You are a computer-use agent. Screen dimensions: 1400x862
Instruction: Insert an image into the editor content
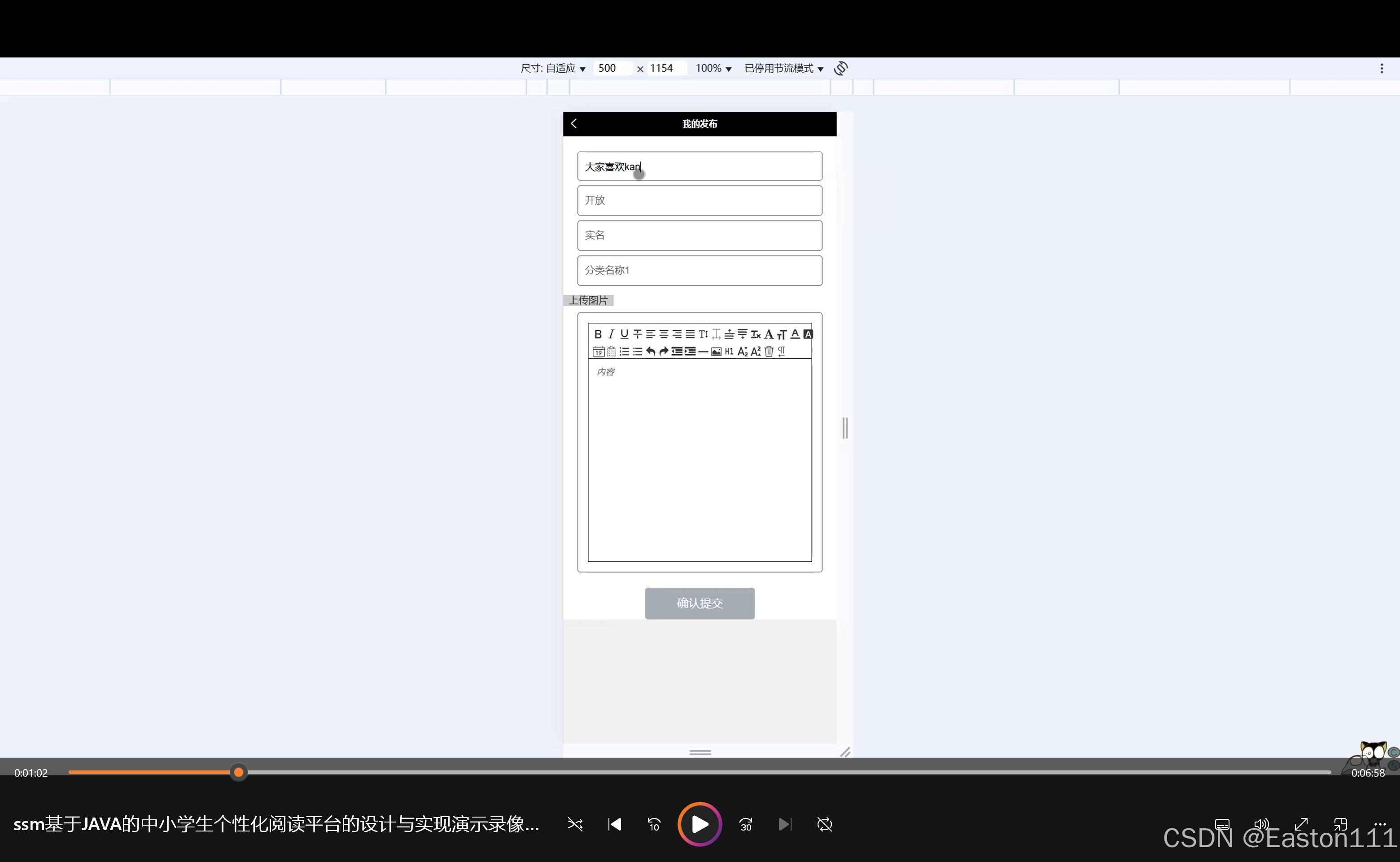pos(716,351)
